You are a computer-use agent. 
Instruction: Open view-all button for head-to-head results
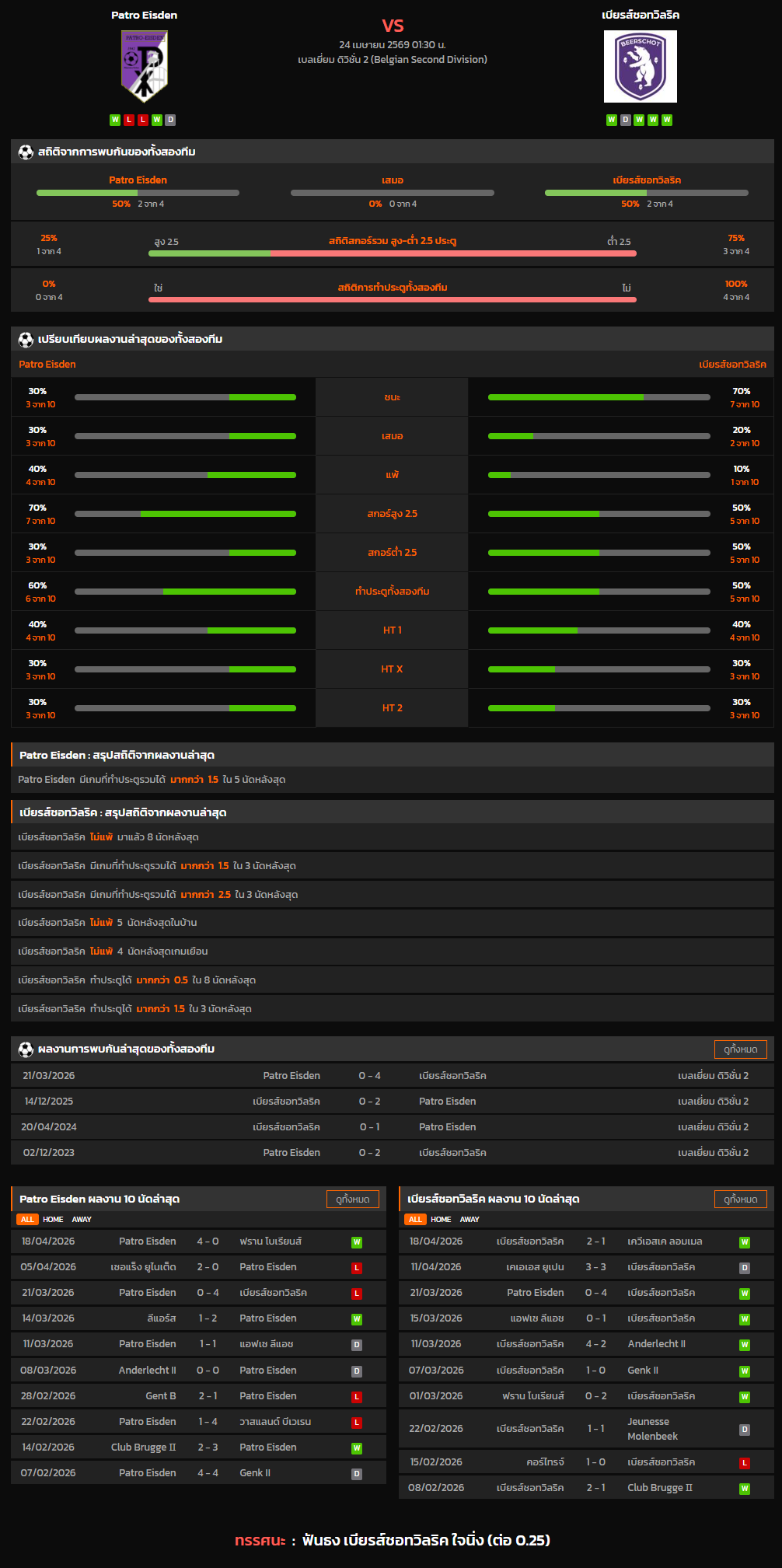click(740, 1049)
